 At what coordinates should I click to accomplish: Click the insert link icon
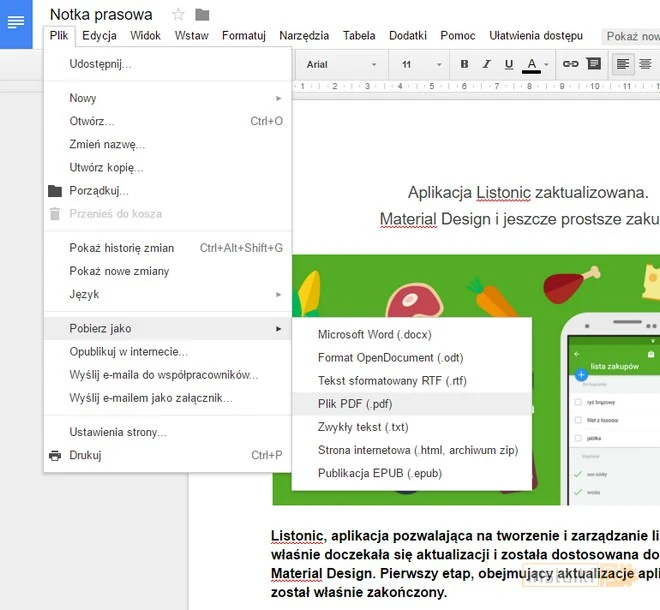(571, 64)
